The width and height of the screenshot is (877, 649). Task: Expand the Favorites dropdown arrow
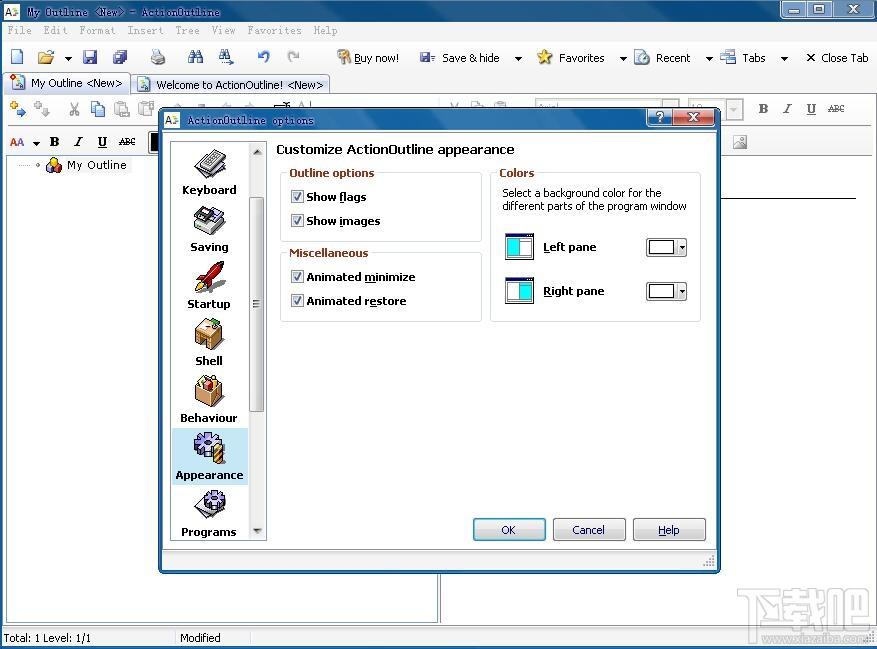(x=623, y=59)
